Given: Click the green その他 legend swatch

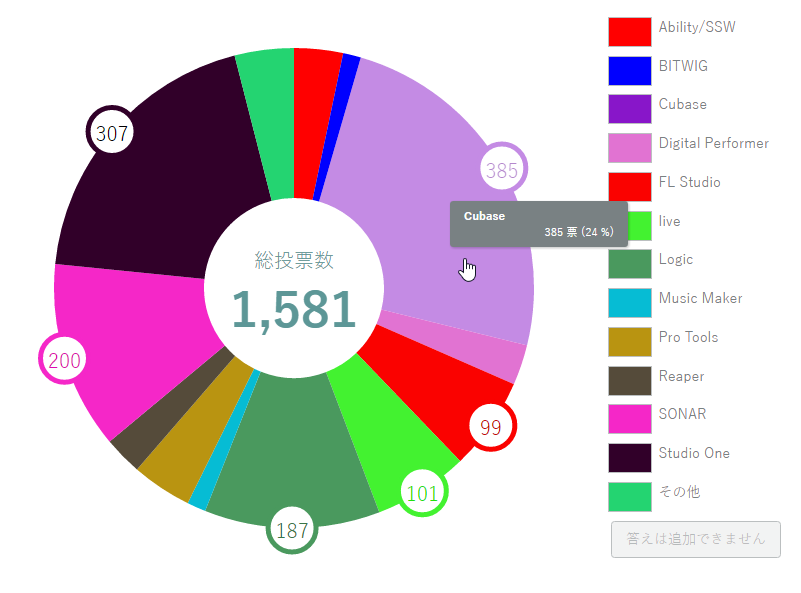Looking at the screenshot, I should coord(629,496).
